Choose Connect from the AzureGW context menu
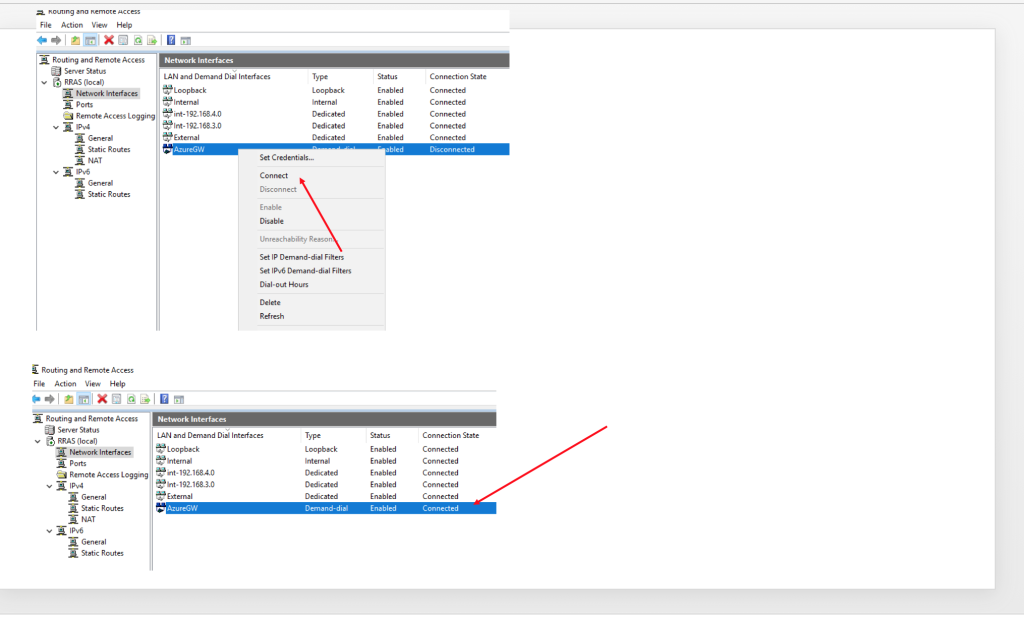 pyautogui.click(x=274, y=175)
